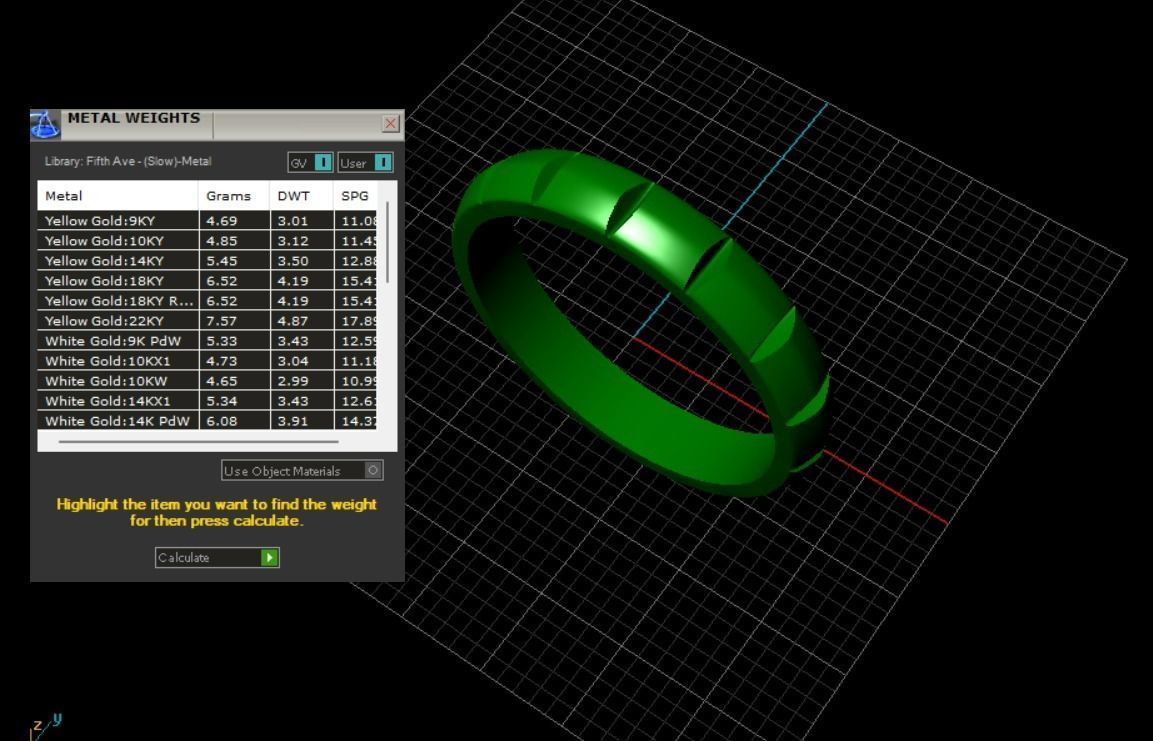Click the Metal Weights flask icon
This screenshot has height=741, width=1153.
pos(45,124)
